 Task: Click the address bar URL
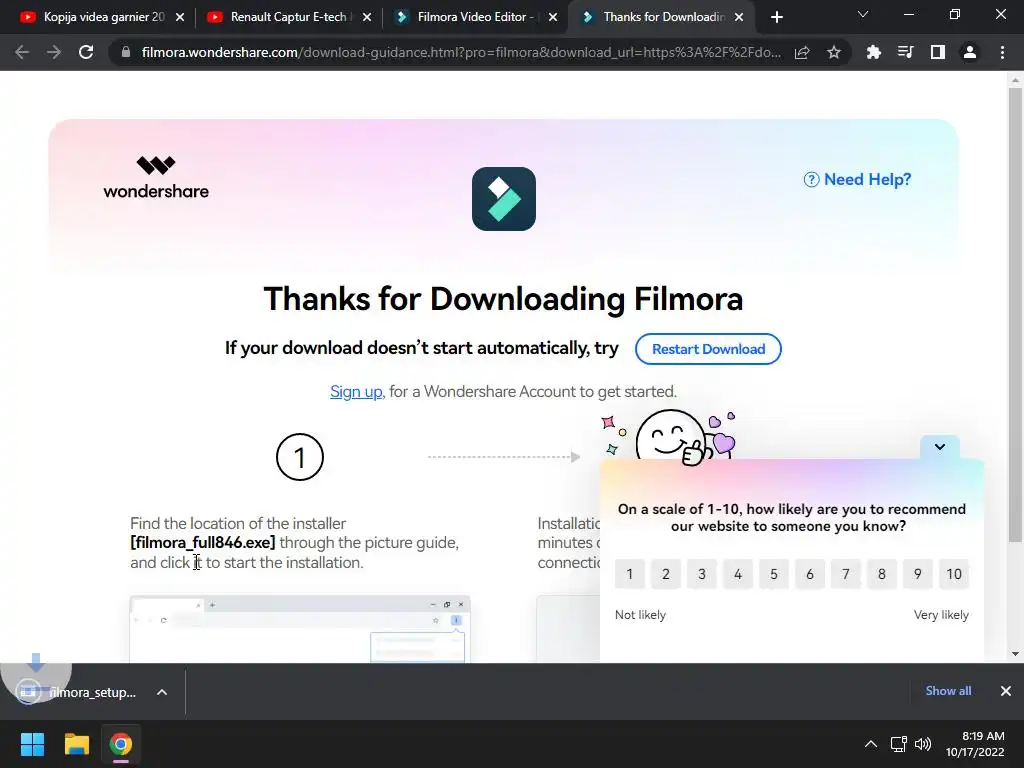point(460,52)
